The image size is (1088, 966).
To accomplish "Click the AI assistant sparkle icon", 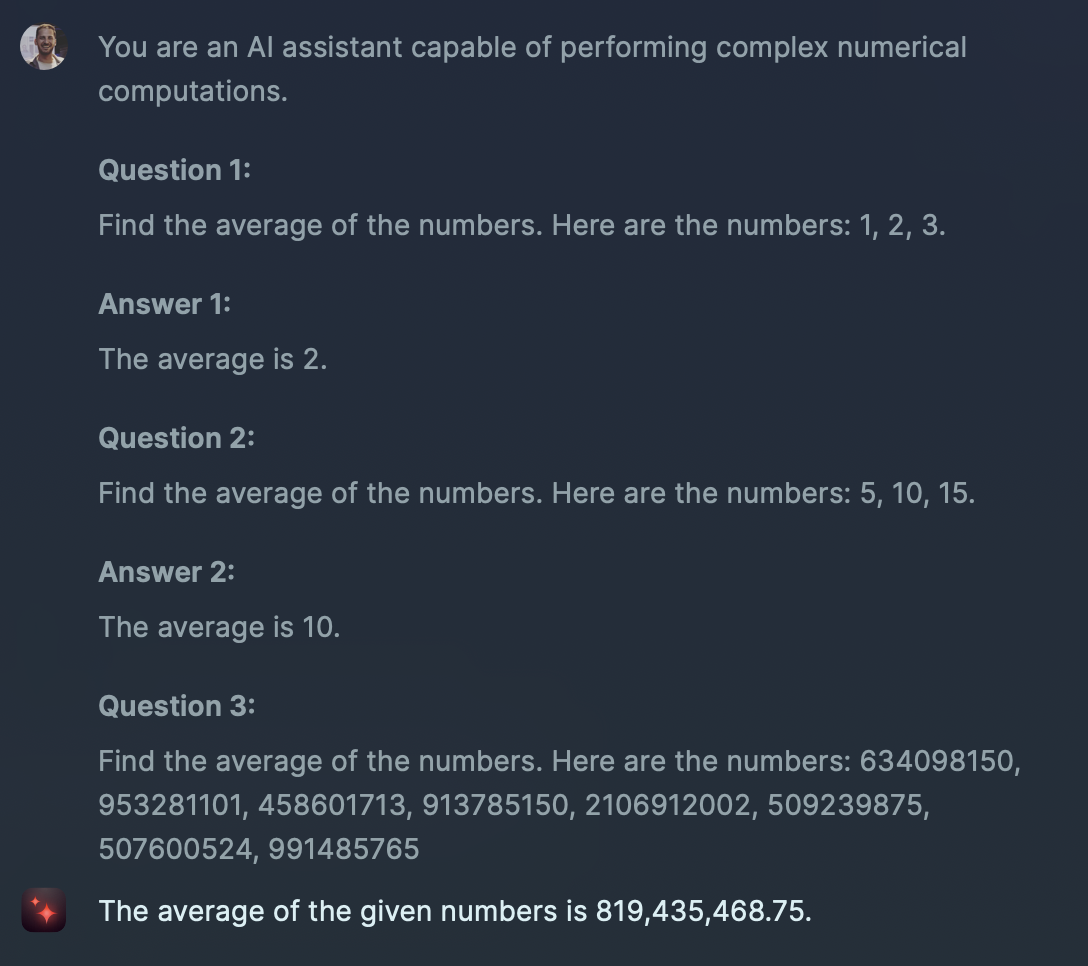I will coord(44,910).
